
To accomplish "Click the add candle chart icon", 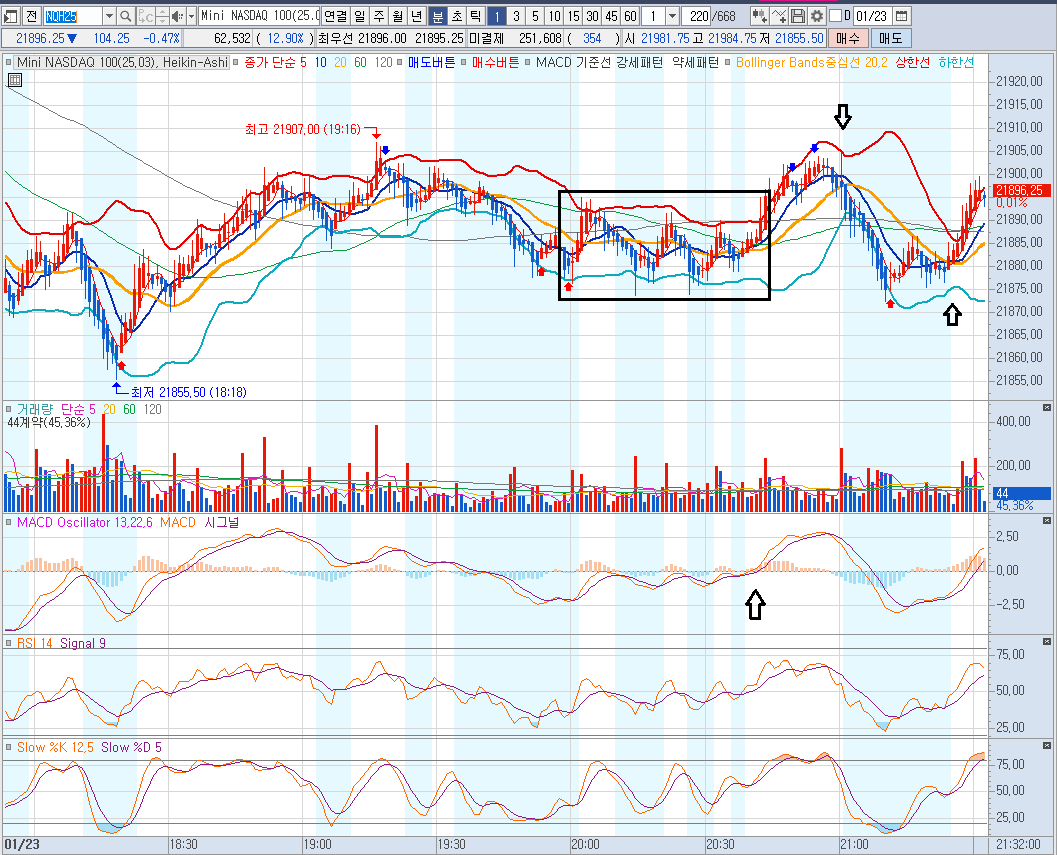I will point(759,16).
